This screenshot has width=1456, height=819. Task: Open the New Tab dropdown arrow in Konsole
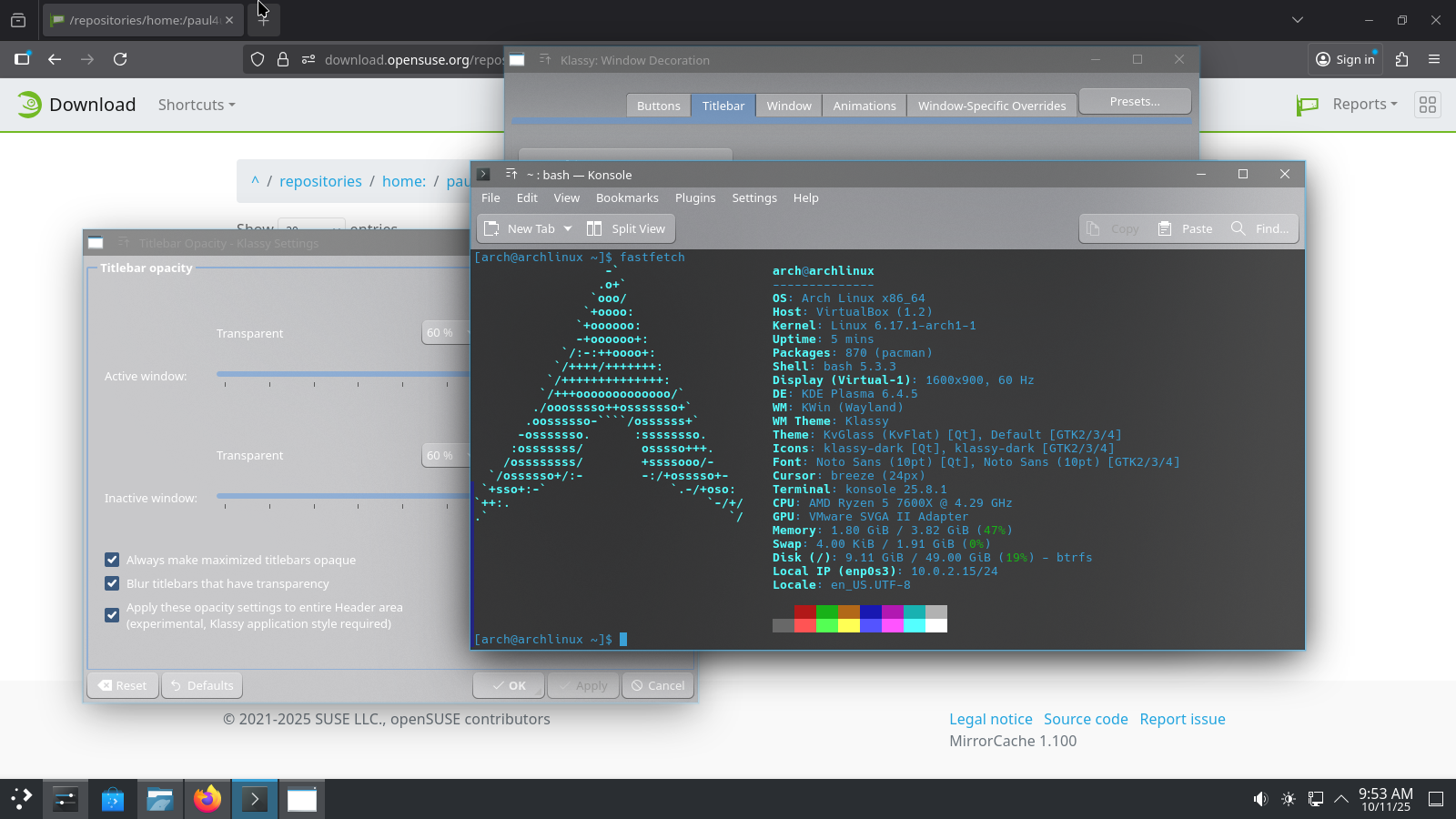pos(568,228)
